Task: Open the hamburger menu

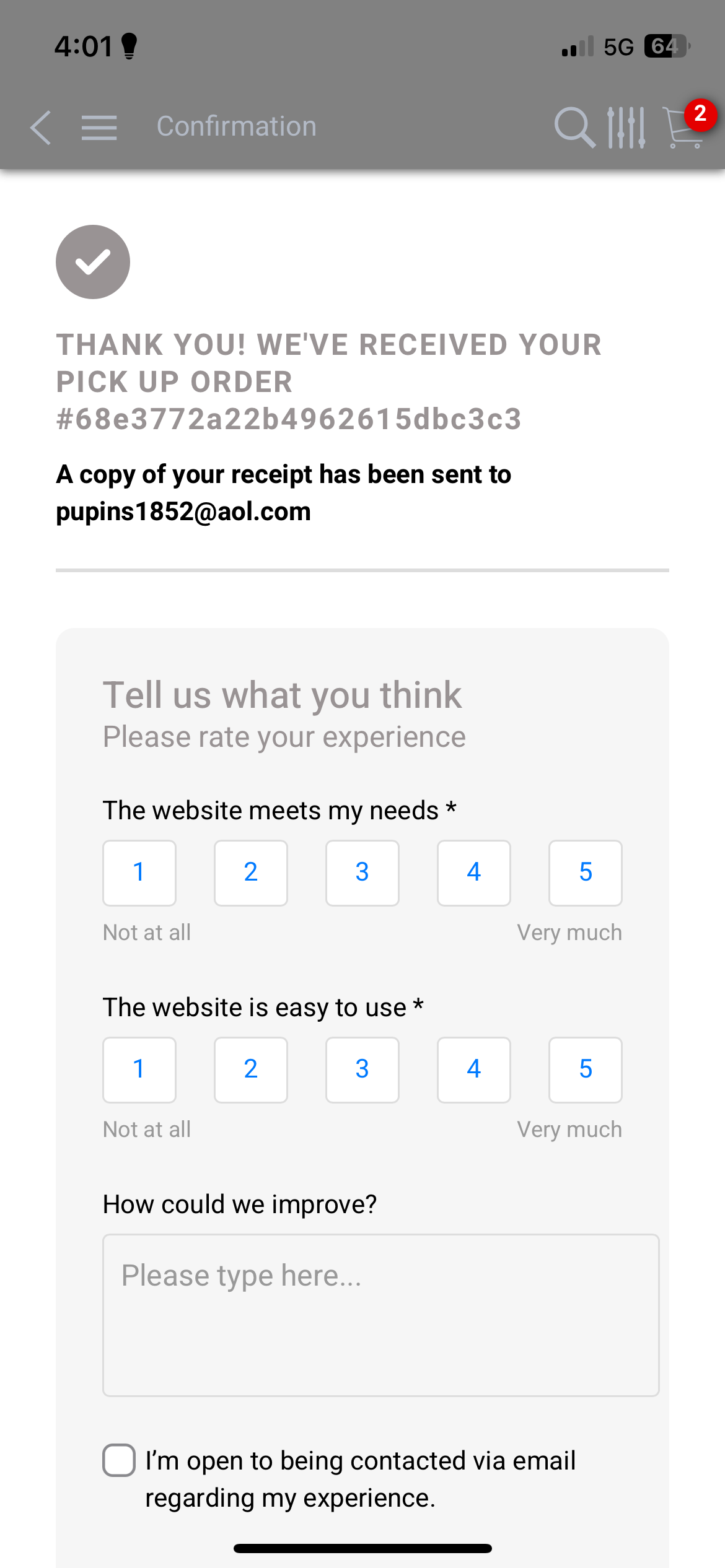Action: tap(99, 128)
